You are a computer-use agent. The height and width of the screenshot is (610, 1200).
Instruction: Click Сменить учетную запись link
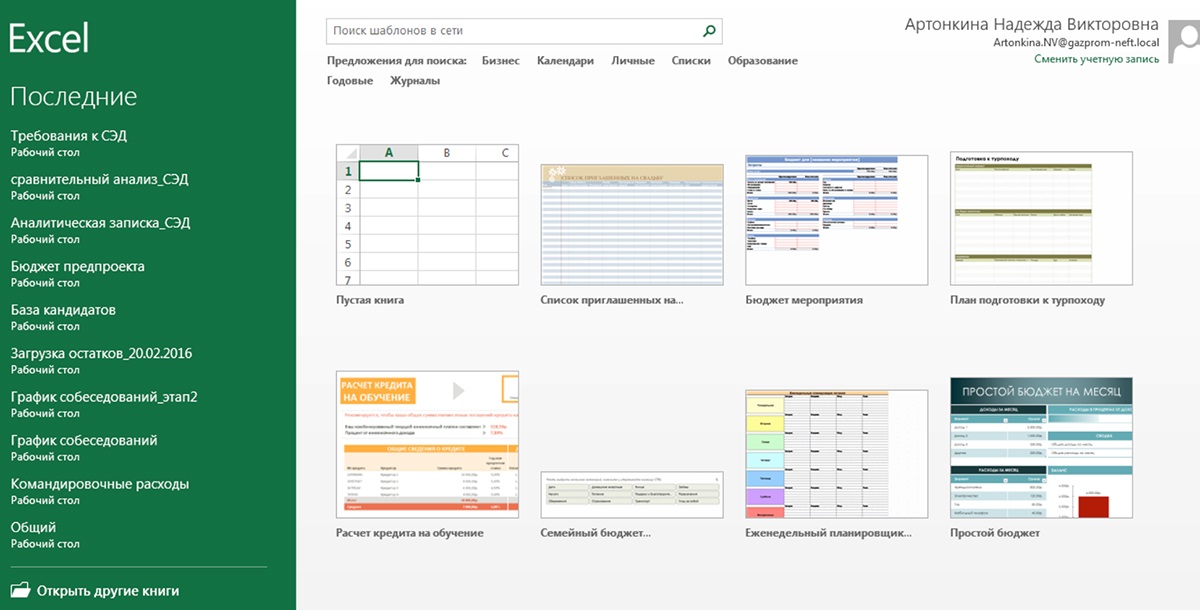(1096, 59)
